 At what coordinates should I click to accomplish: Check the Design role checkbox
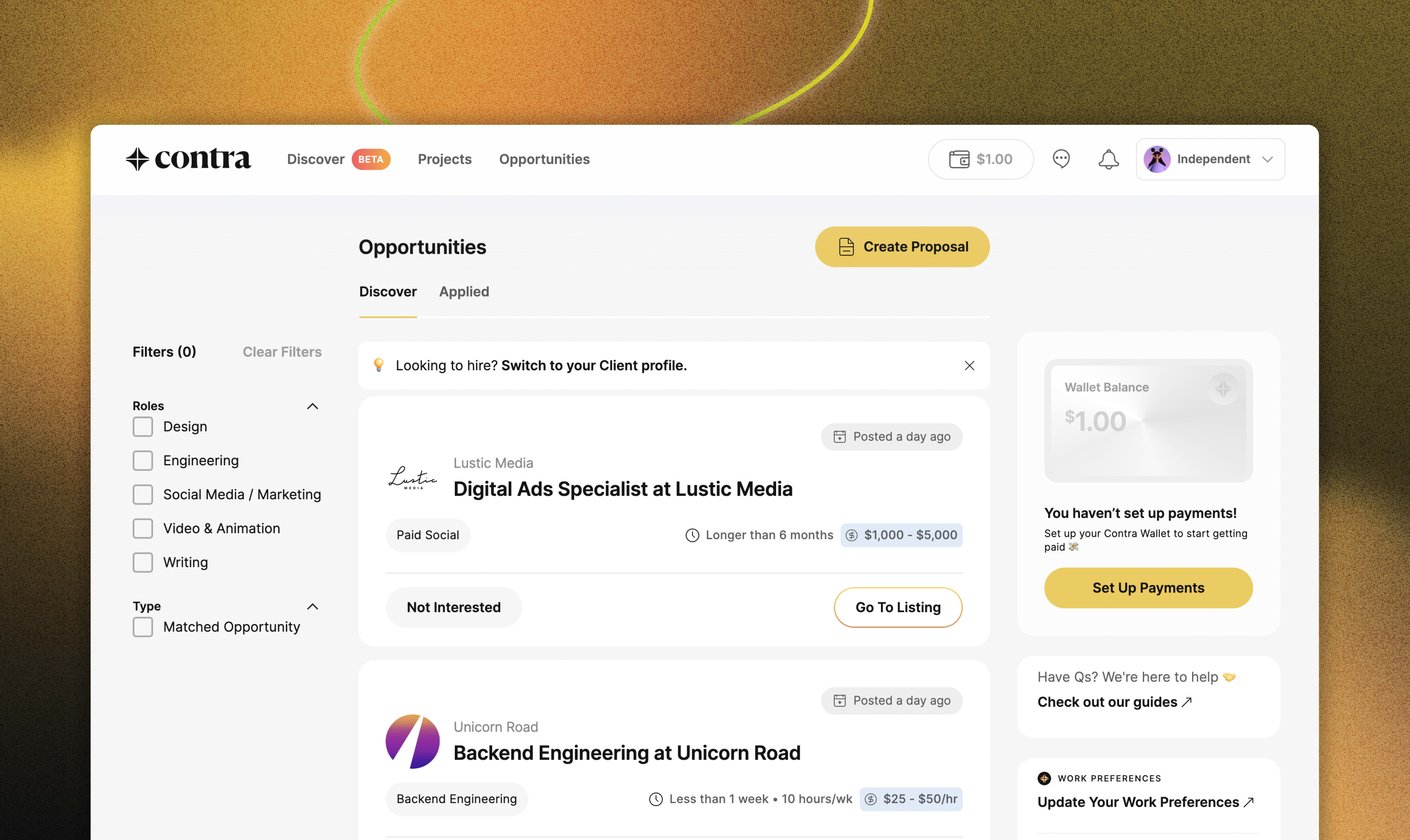(x=143, y=426)
